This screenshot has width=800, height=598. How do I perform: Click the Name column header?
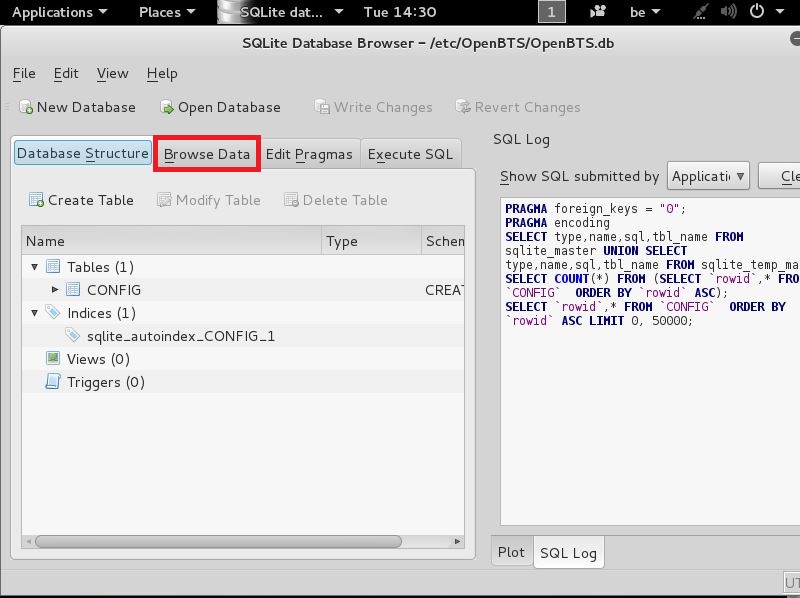[171, 241]
